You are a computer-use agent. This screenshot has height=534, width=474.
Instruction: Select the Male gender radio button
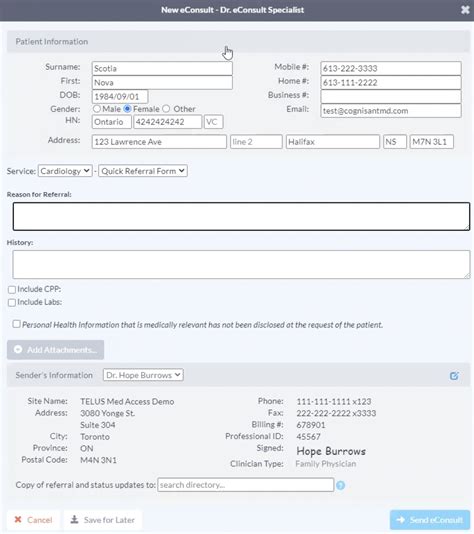click(x=97, y=109)
